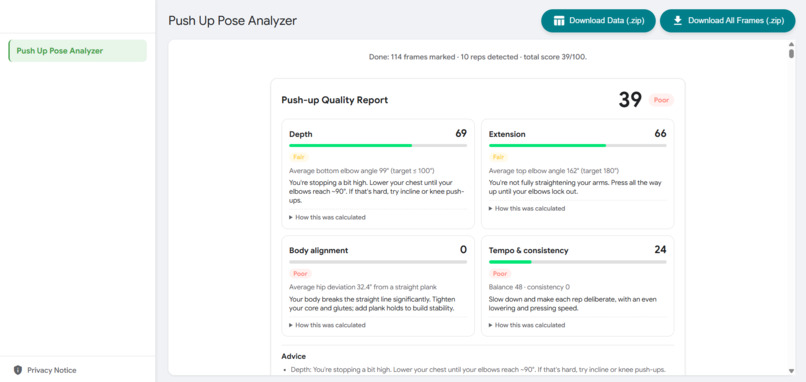Click the table icon in Download Data button
Screen dimensions: 806x382
[x=559, y=21]
